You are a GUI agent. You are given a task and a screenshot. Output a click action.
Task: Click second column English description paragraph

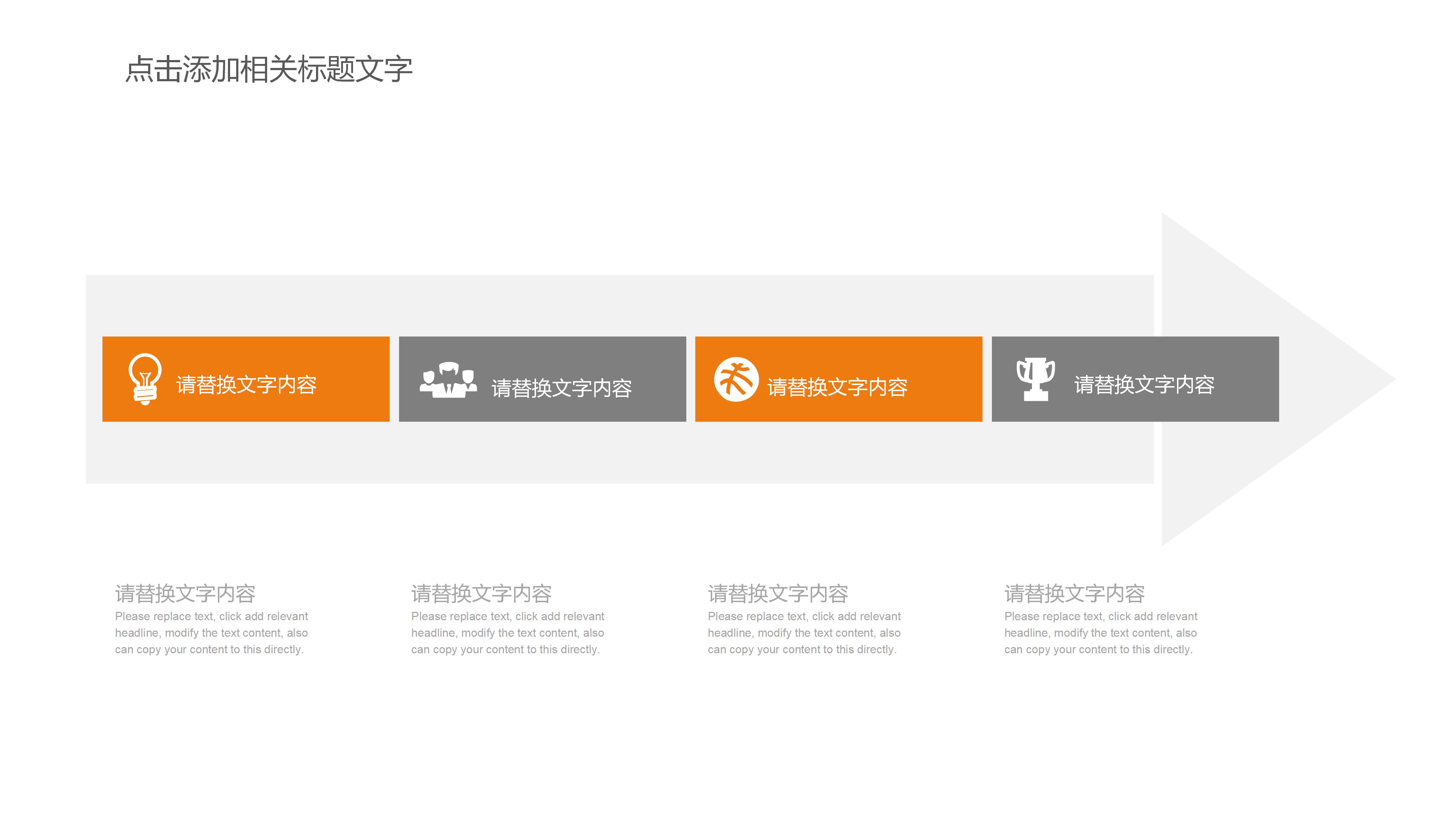pos(508,633)
